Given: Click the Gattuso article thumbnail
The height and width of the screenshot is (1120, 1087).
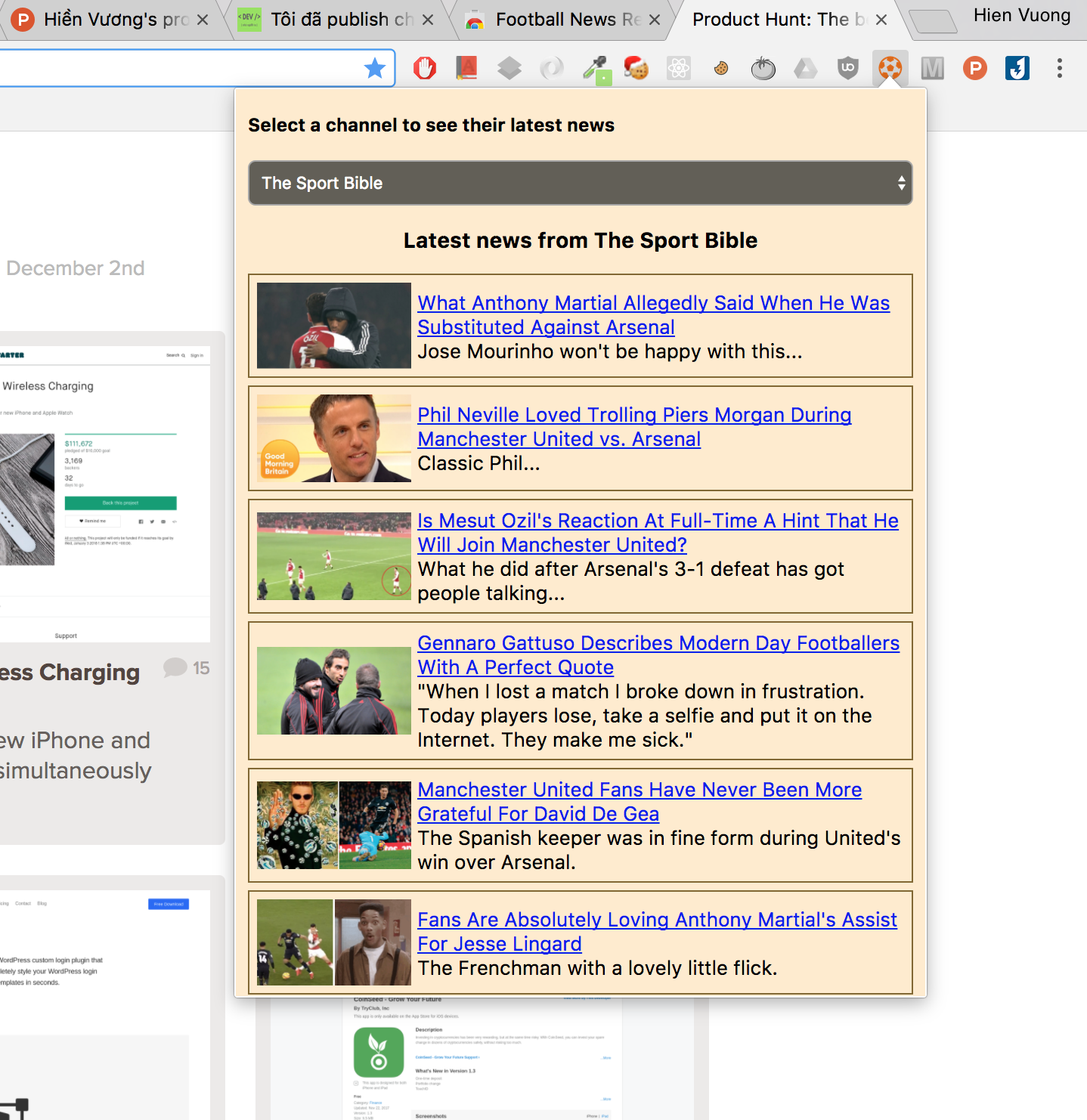Looking at the screenshot, I should coord(334,691).
